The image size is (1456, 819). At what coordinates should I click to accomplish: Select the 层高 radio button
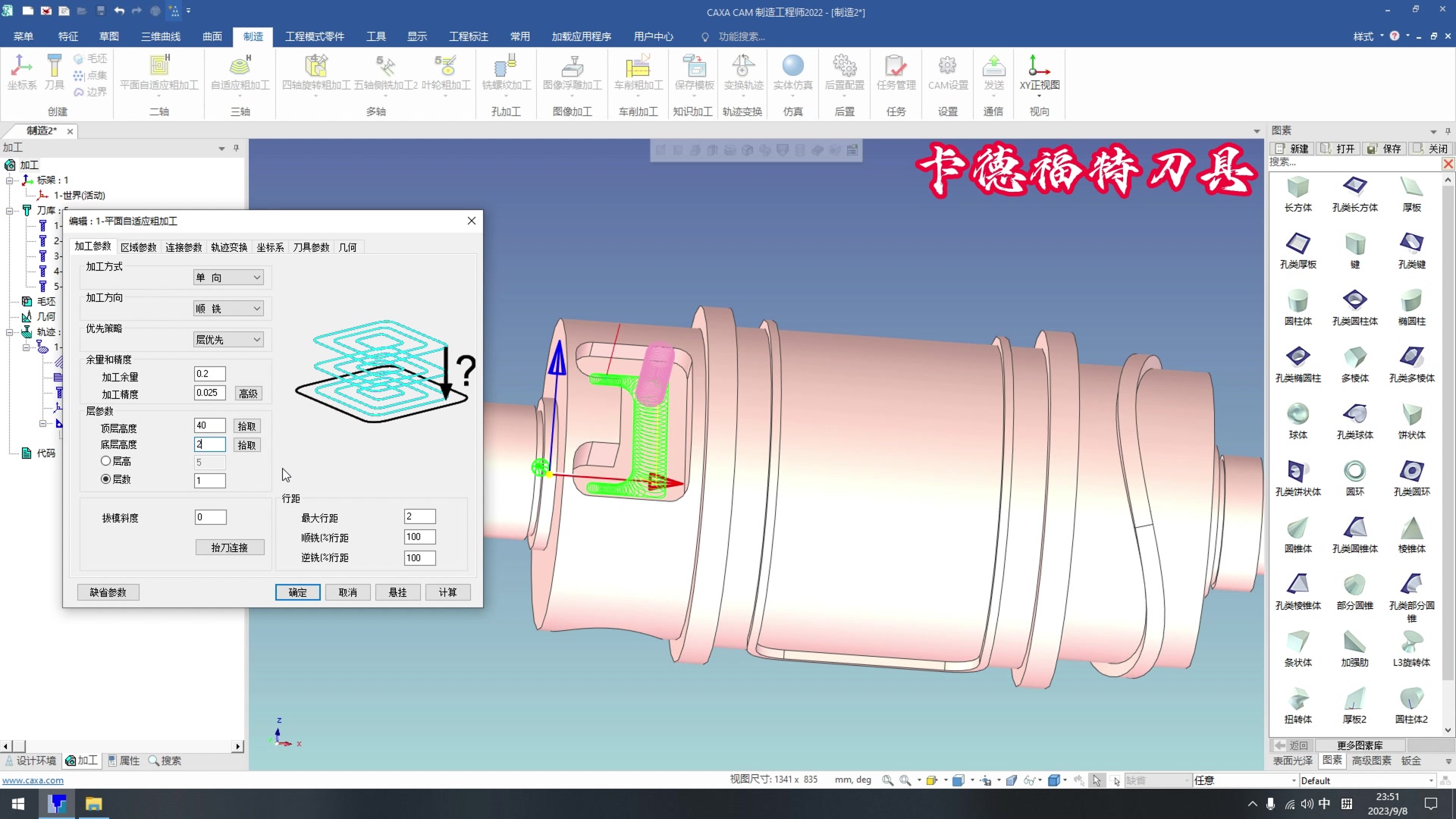click(106, 461)
